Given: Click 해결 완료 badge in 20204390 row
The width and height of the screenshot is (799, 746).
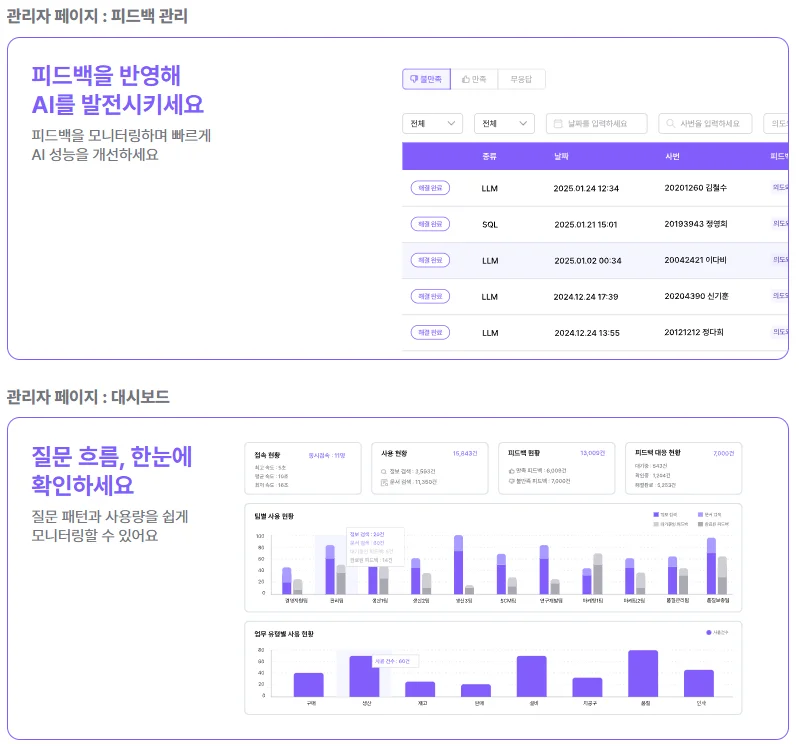Looking at the screenshot, I should tap(430, 297).
